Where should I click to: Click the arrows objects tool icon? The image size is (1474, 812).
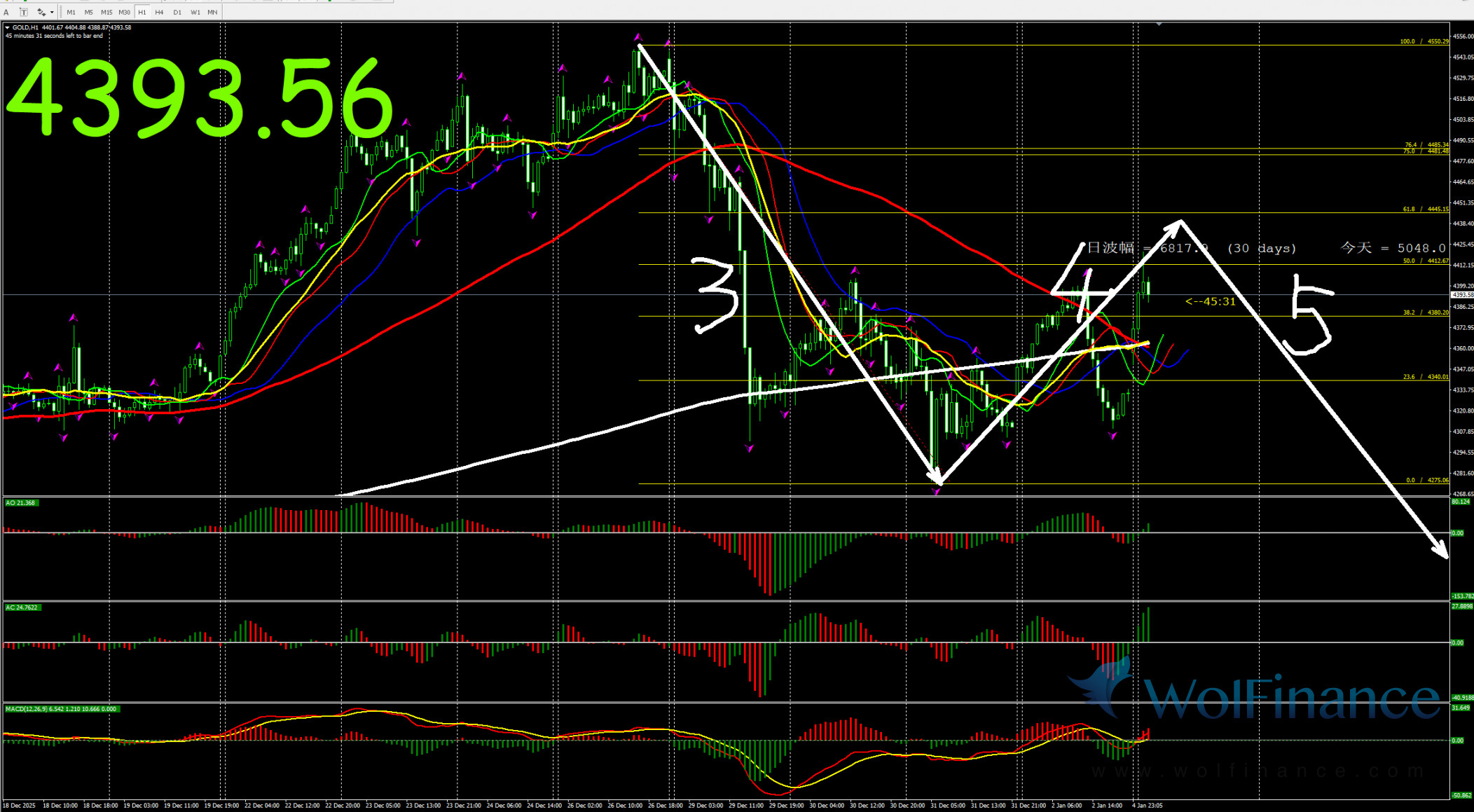[x=41, y=12]
